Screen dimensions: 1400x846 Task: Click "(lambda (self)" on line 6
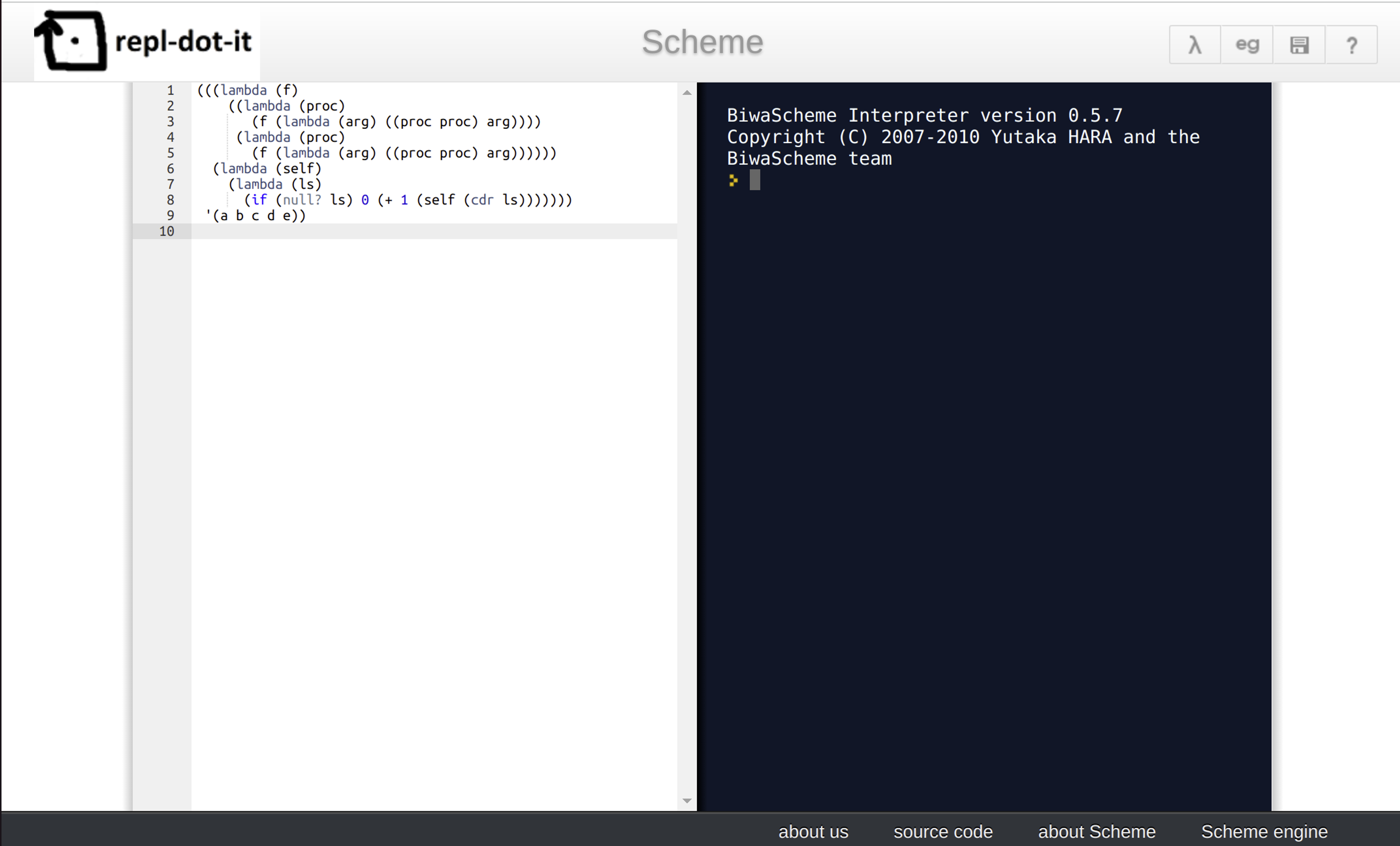pyautogui.click(x=267, y=169)
